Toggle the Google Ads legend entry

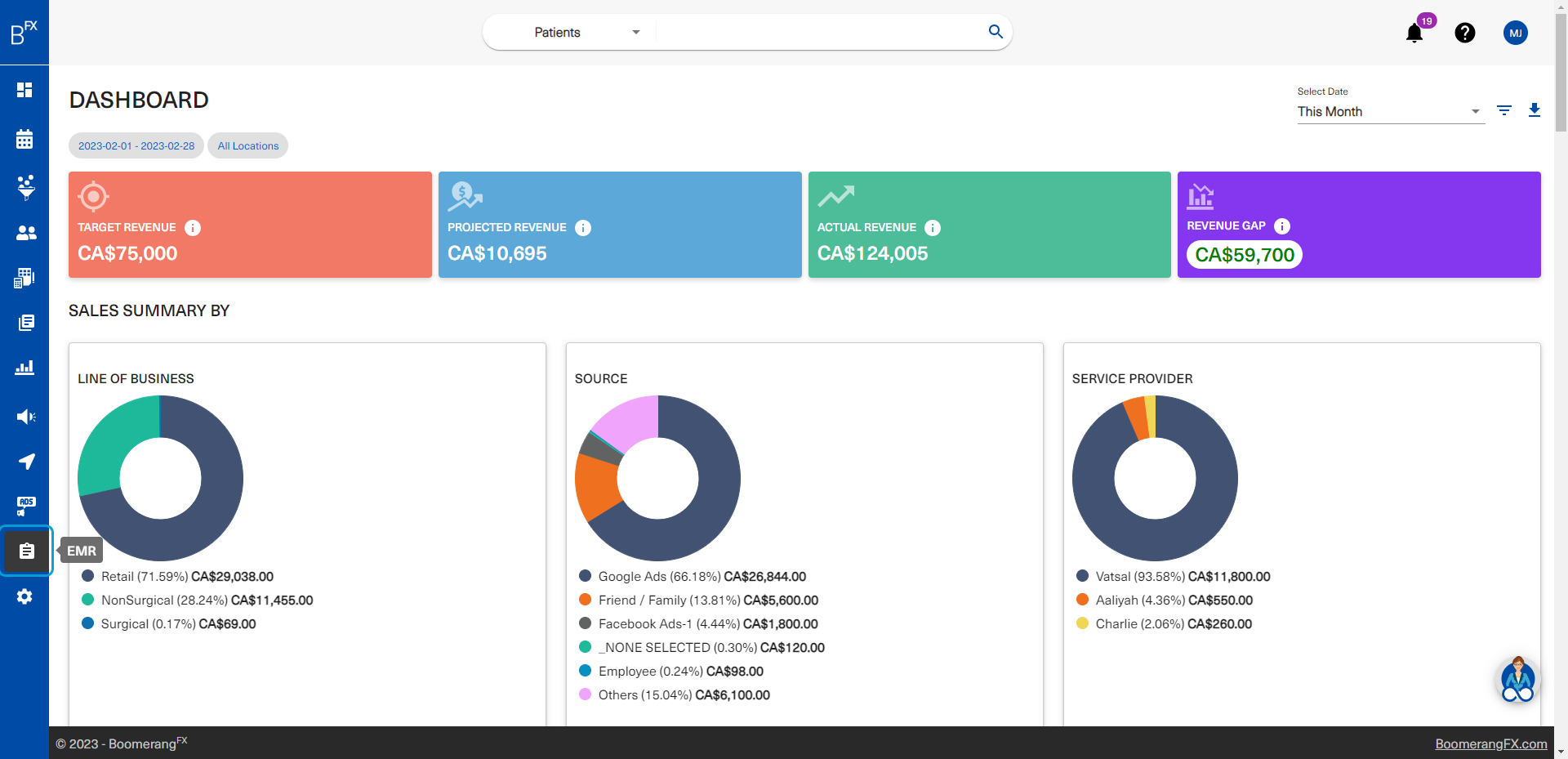(x=693, y=576)
